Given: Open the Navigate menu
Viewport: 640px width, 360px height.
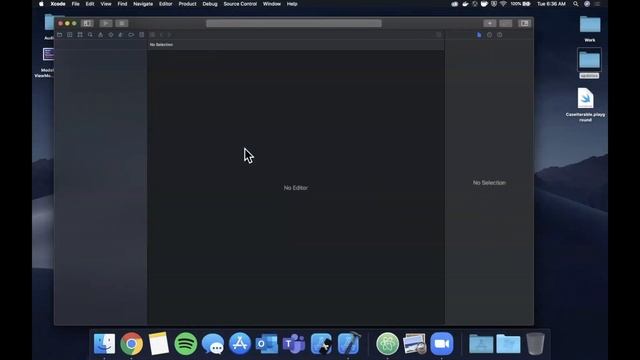Looking at the screenshot, I should tap(143, 4).
